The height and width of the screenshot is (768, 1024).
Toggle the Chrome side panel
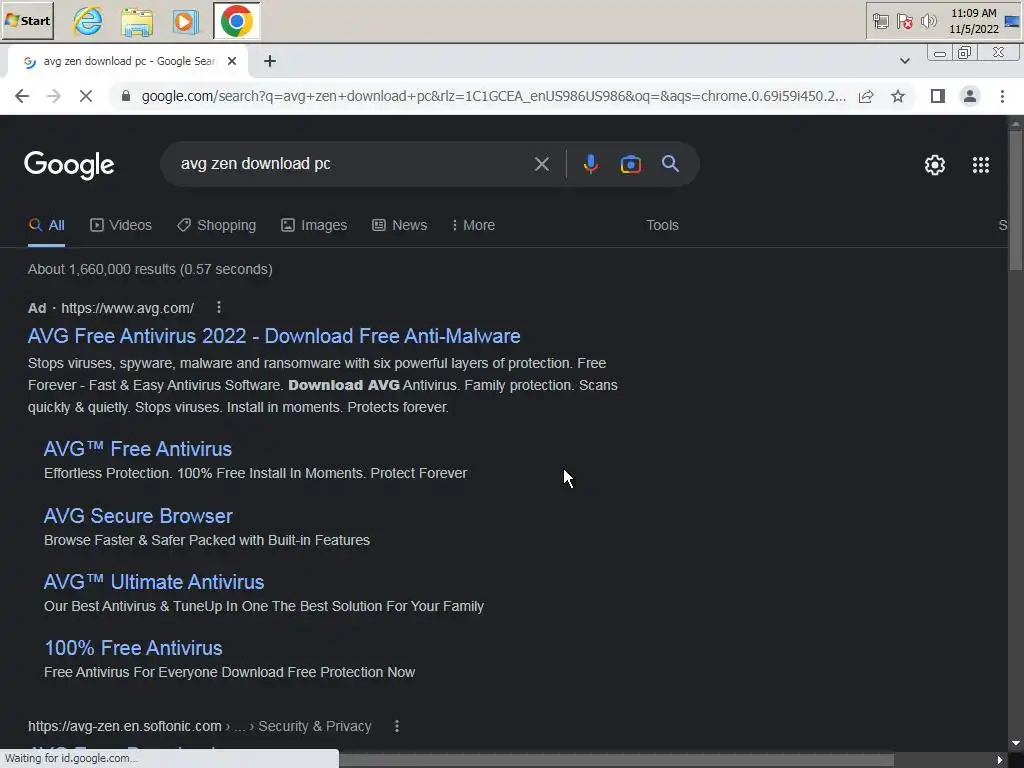point(938,96)
